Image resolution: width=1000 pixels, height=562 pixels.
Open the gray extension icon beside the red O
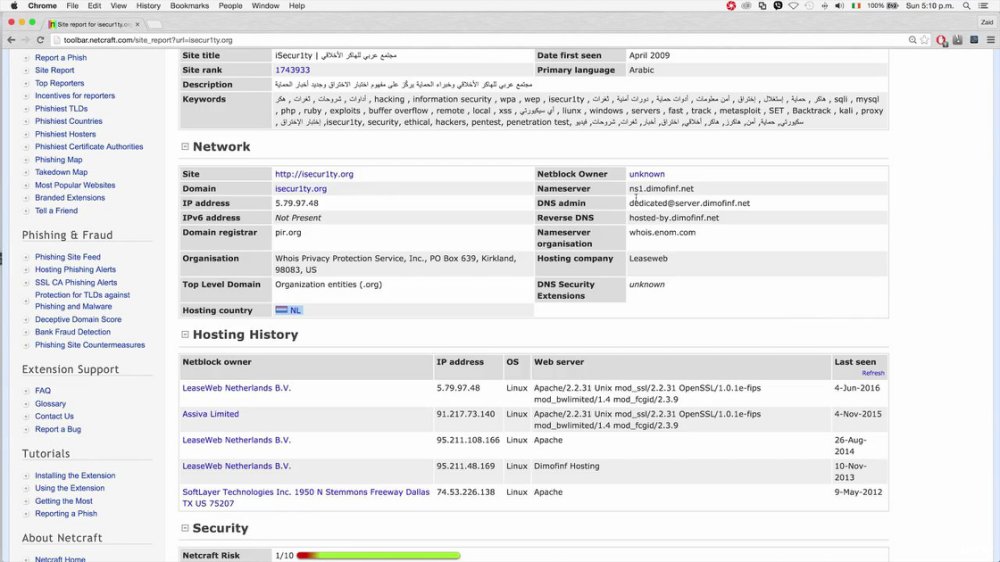[x=957, y=40]
